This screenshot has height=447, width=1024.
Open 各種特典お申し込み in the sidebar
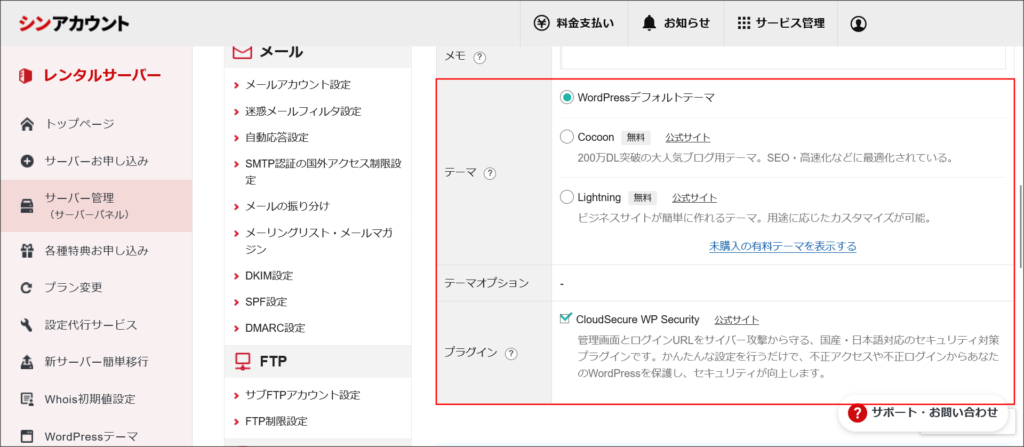[x=97, y=250]
